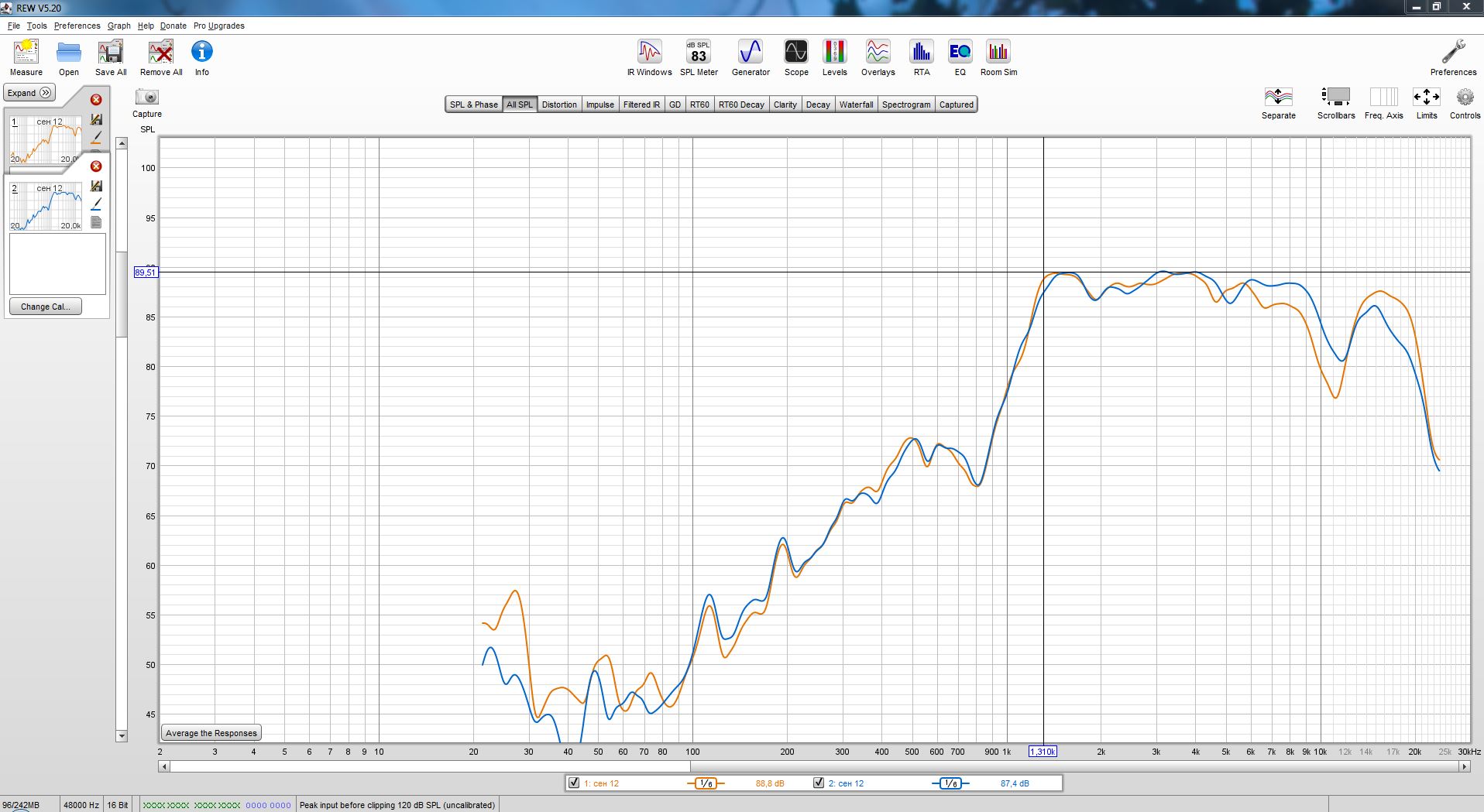Expand the measurements panel

click(x=30, y=93)
